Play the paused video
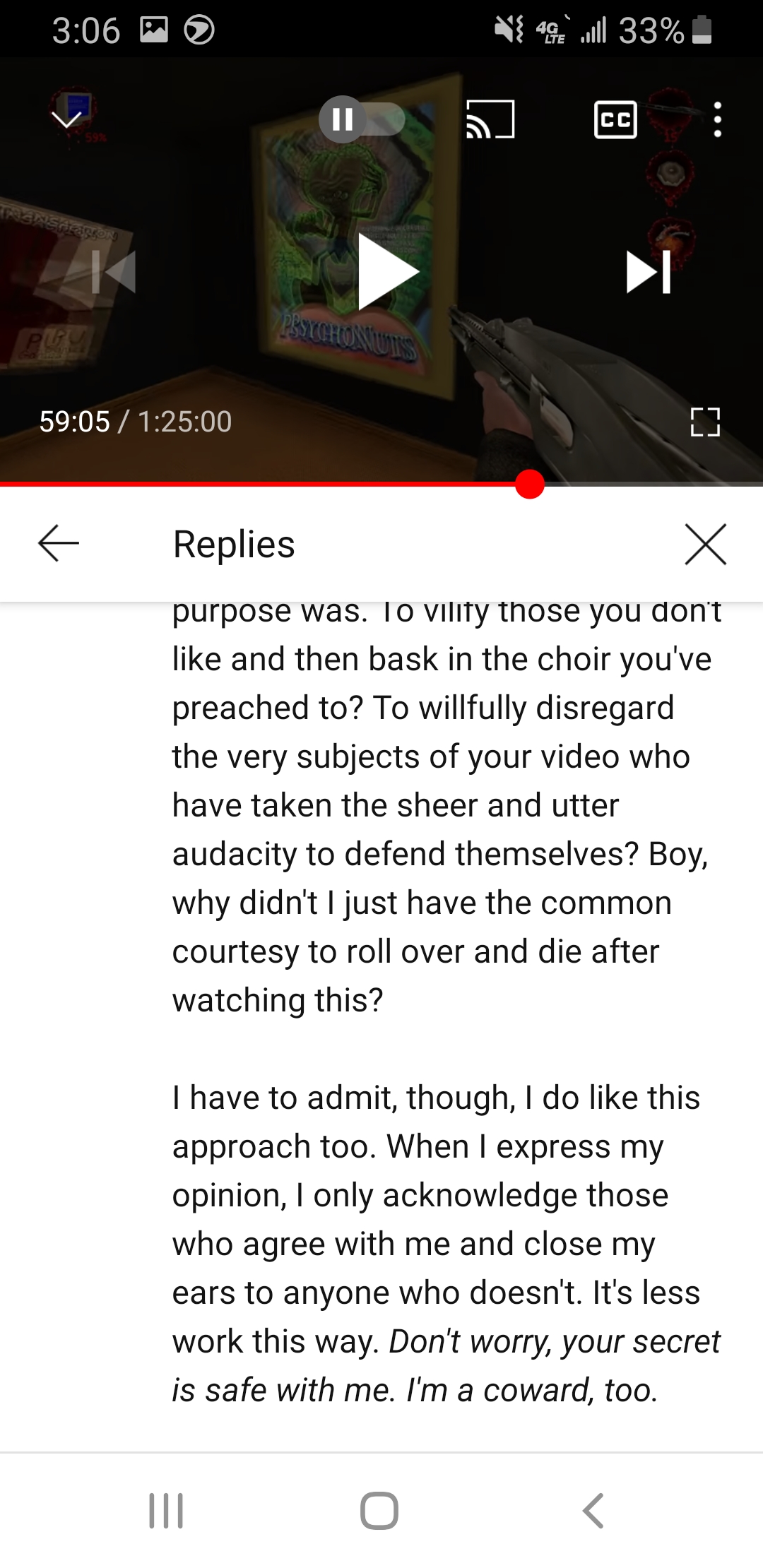 point(386,272)
